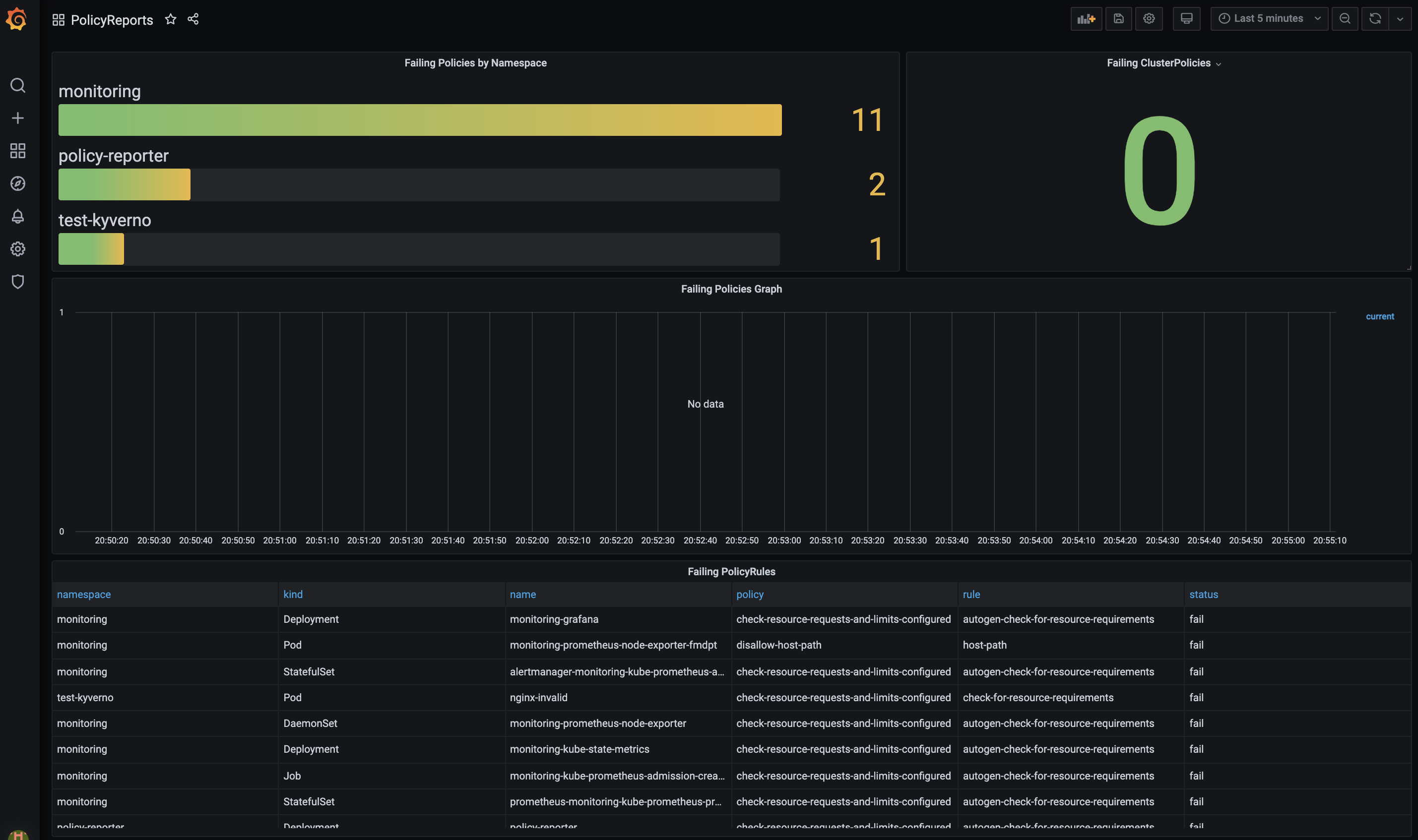Image resolution: width=1418 pixels, height=840 pixels.
Task: Open the share dashboard dialog
Action: pyautogui.click(x=193, y=19)
